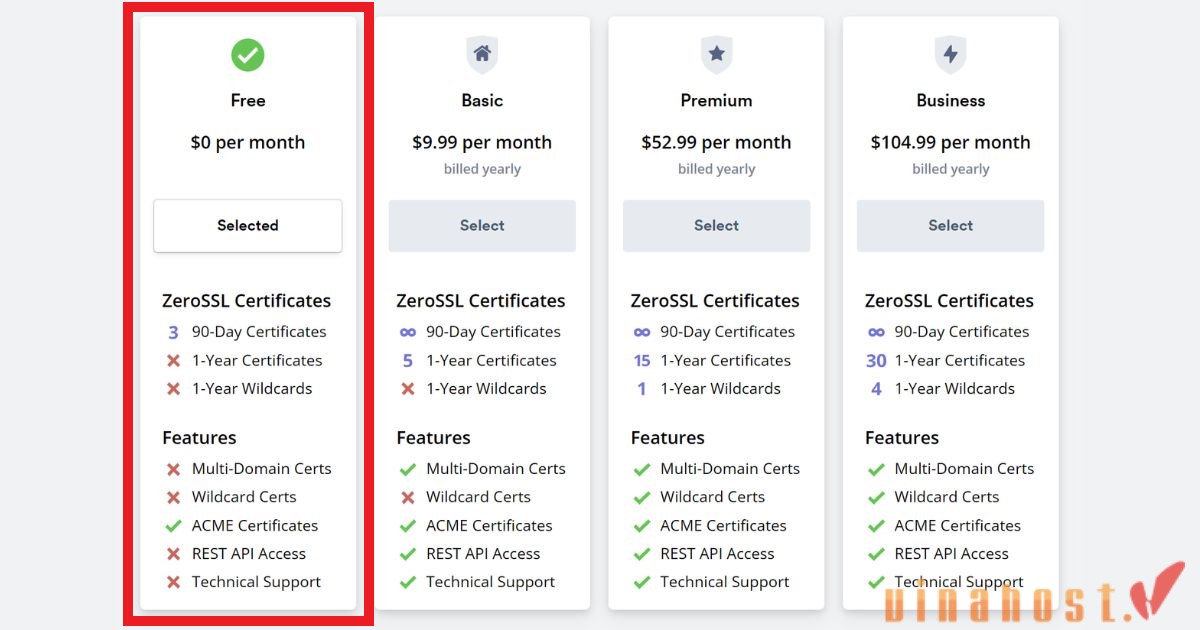Switch to the Premium plan card
Screen dimensions: 1200x630
716,225
